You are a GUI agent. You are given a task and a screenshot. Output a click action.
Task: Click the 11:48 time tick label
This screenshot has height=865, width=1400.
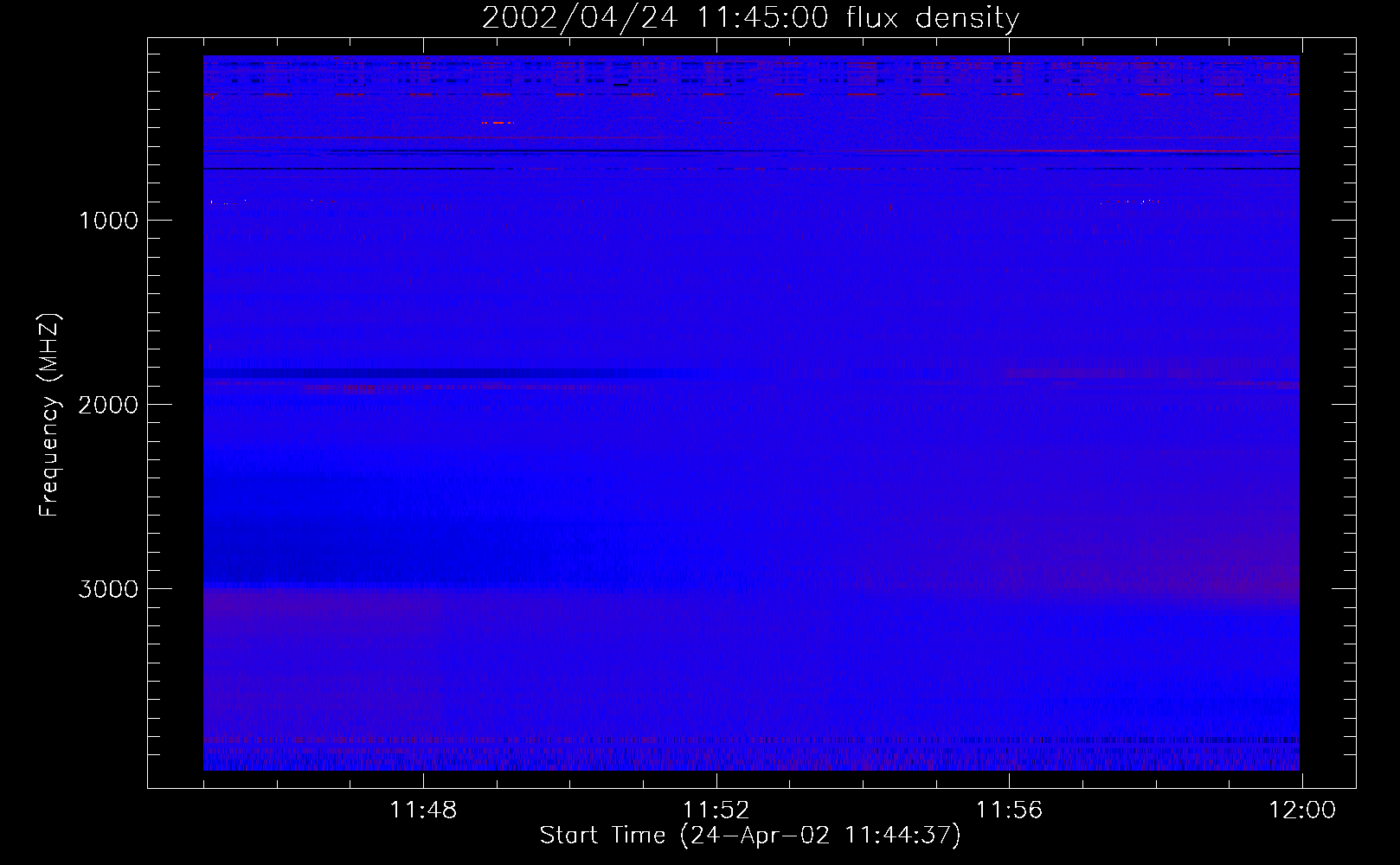pyautogui.click(x=423, y=811)
